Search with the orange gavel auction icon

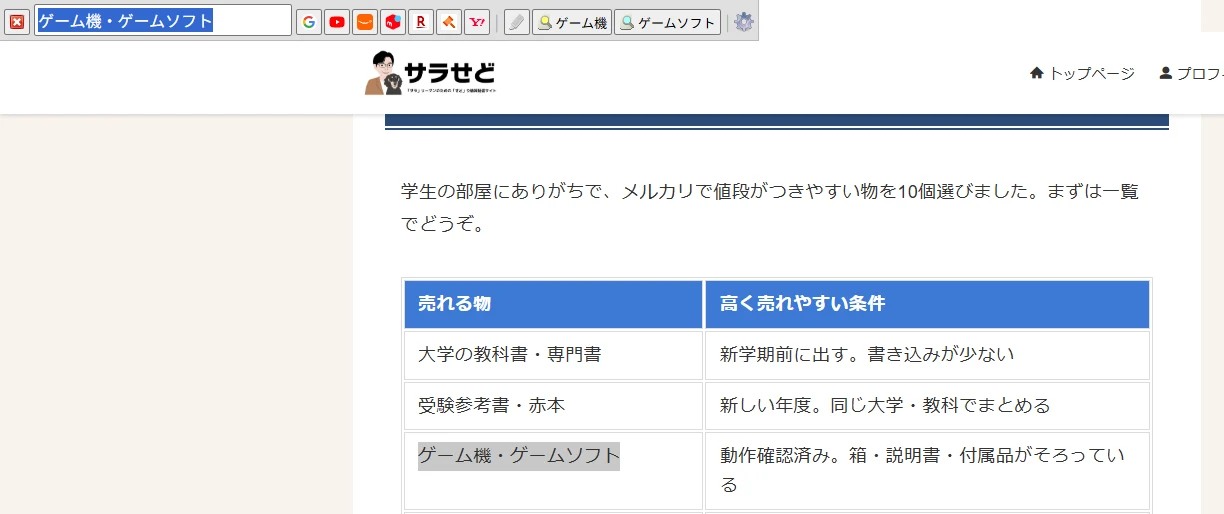(x=449, y=22)
